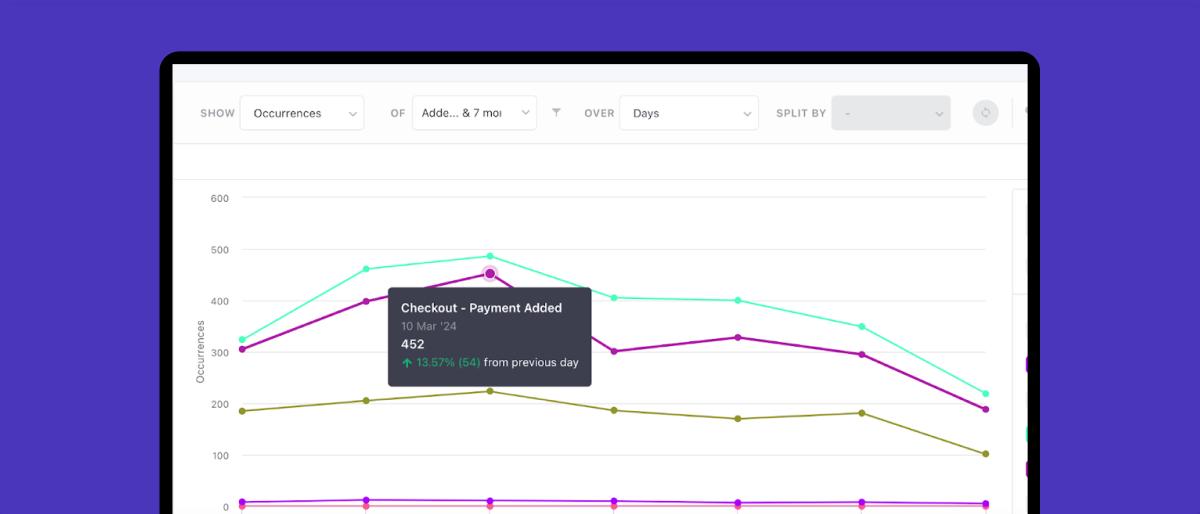Click the highlighted purple data point at 452

tap(490, 274)
